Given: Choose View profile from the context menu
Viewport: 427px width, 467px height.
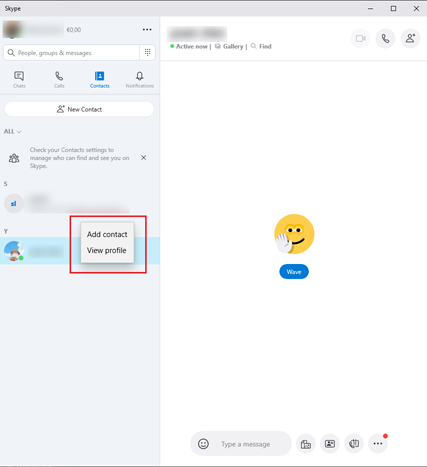Looking at the screenshot, I should [x=107, y=250].
